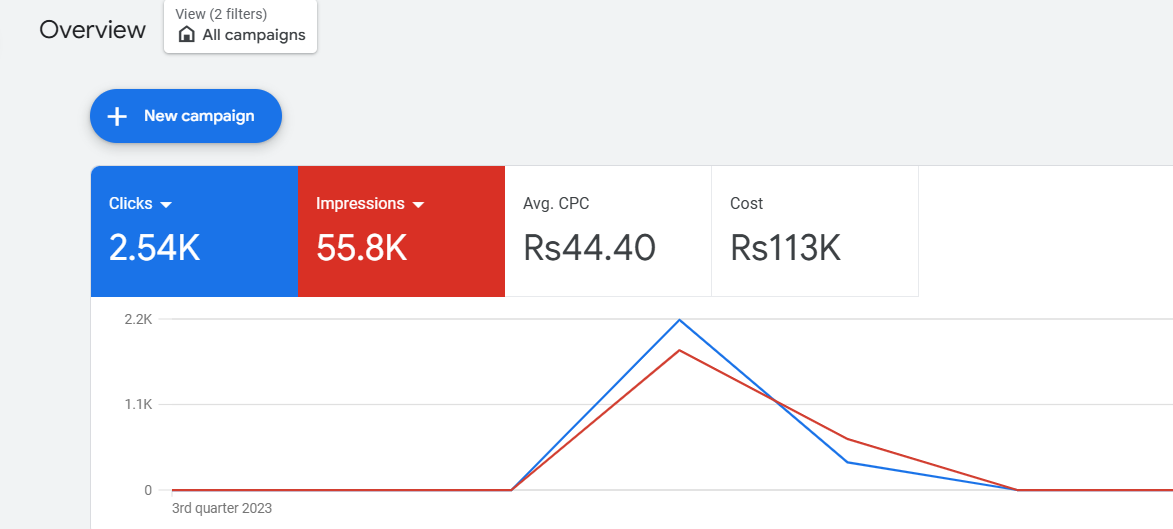The height and width of the screenshot is (529, 1173).
Task: Click the 2.54K clicks value
Action: pos(154,248)
